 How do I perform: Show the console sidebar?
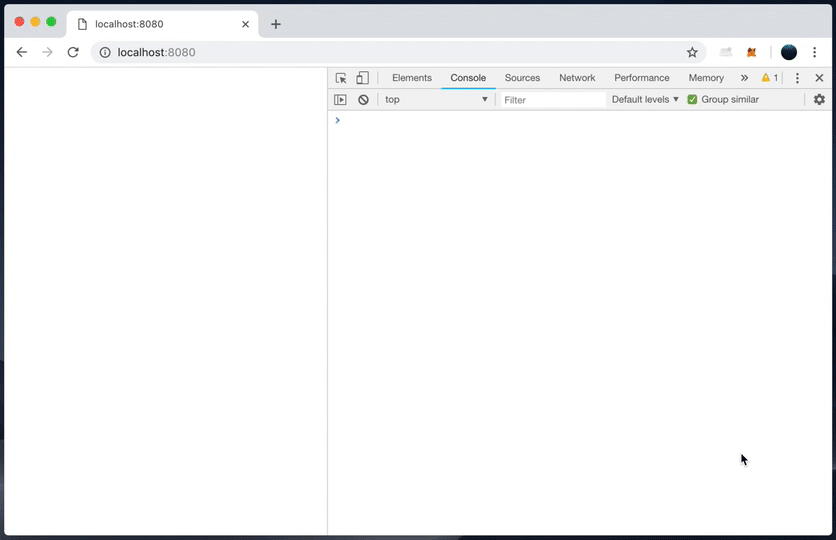point(340,100)
